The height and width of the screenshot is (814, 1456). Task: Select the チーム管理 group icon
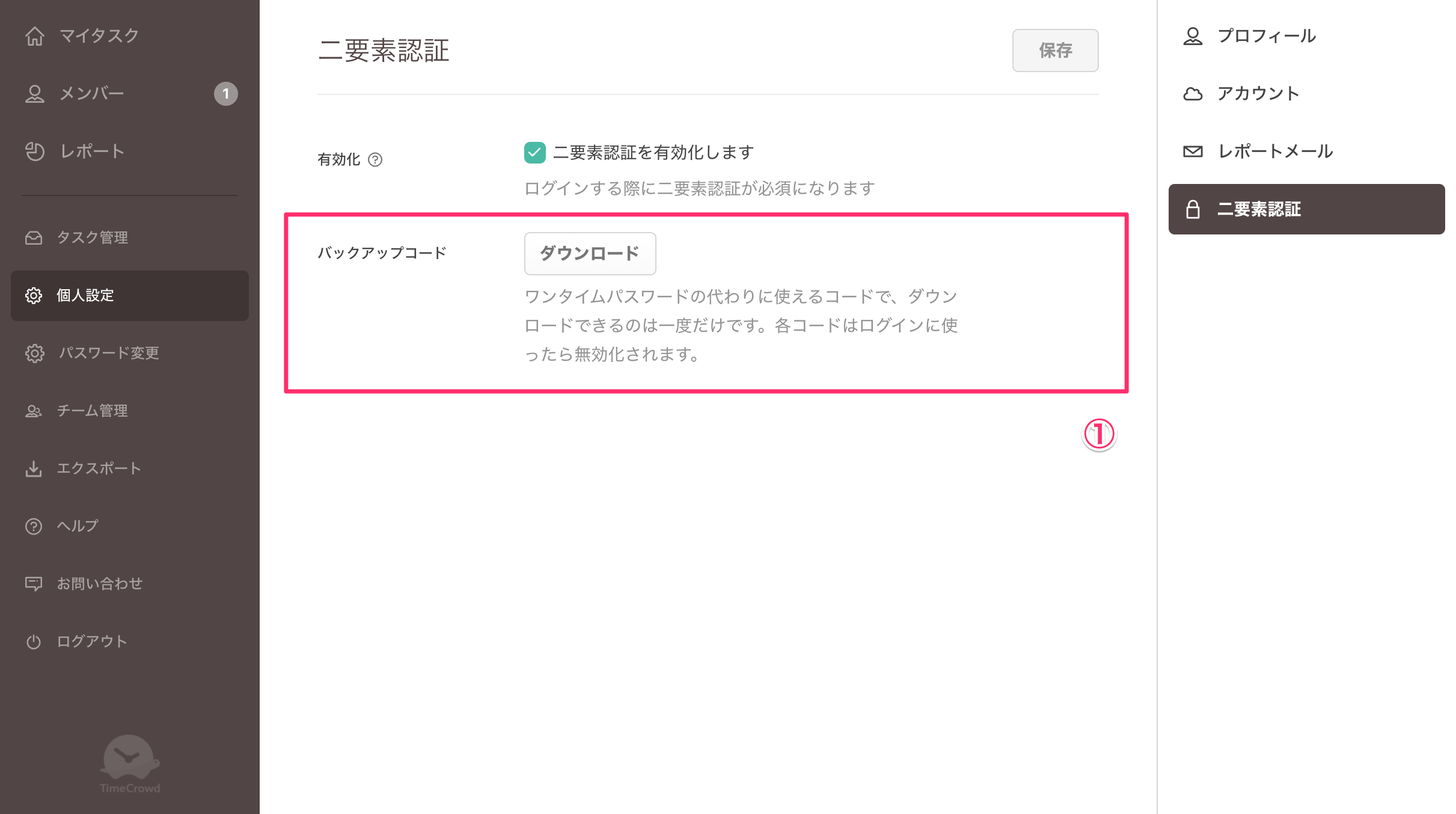pos(34,411)
